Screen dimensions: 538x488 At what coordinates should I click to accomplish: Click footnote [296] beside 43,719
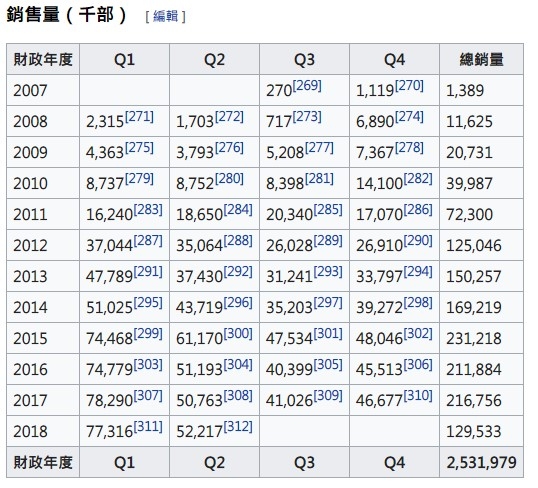tap(238, 302)
